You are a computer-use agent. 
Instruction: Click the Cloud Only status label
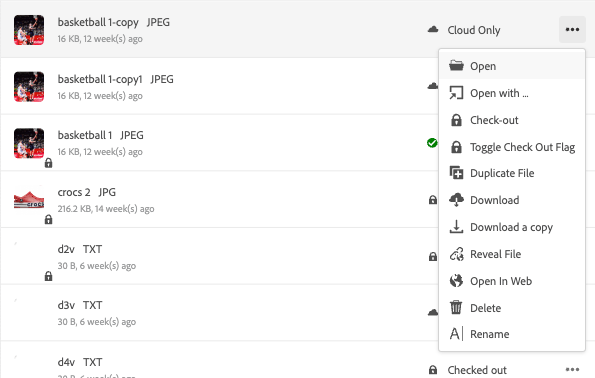coord(474,30)
